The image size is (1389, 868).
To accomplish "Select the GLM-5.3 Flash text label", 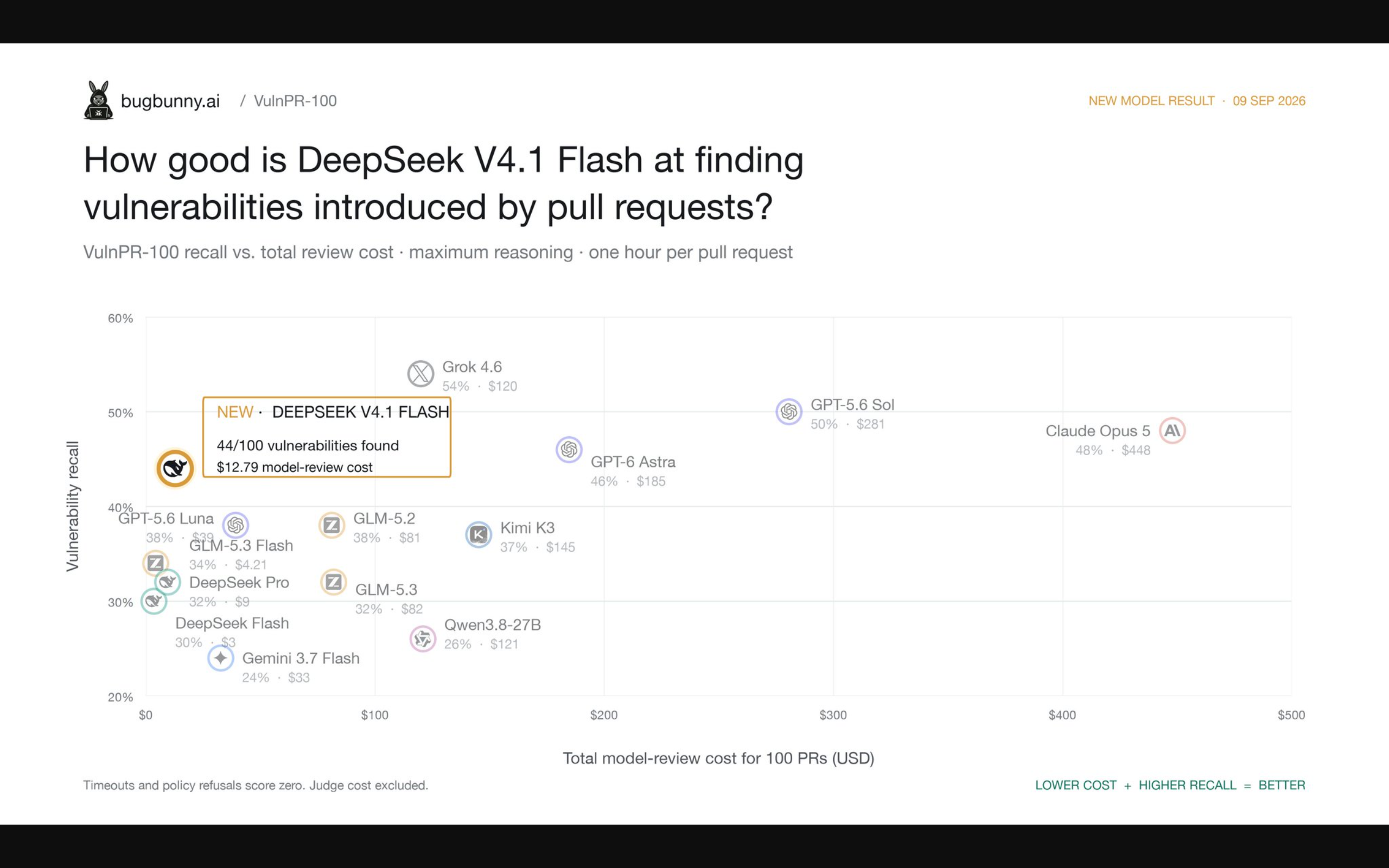I will tap(241, 545).
